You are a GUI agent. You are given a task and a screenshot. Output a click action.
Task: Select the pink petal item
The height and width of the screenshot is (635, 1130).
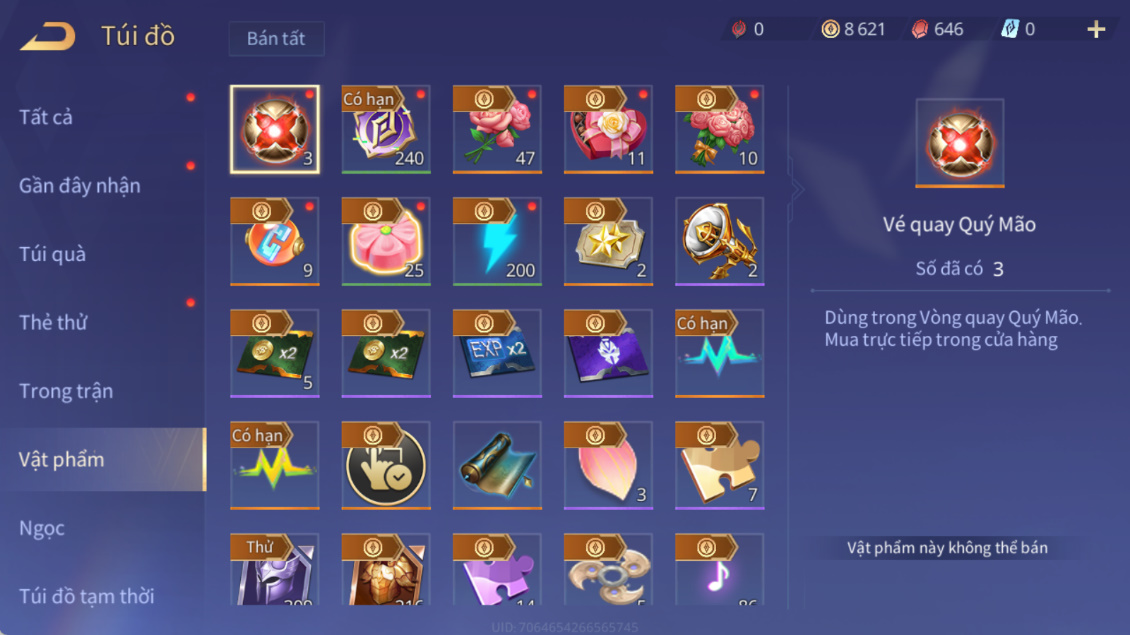click(608, 466)
